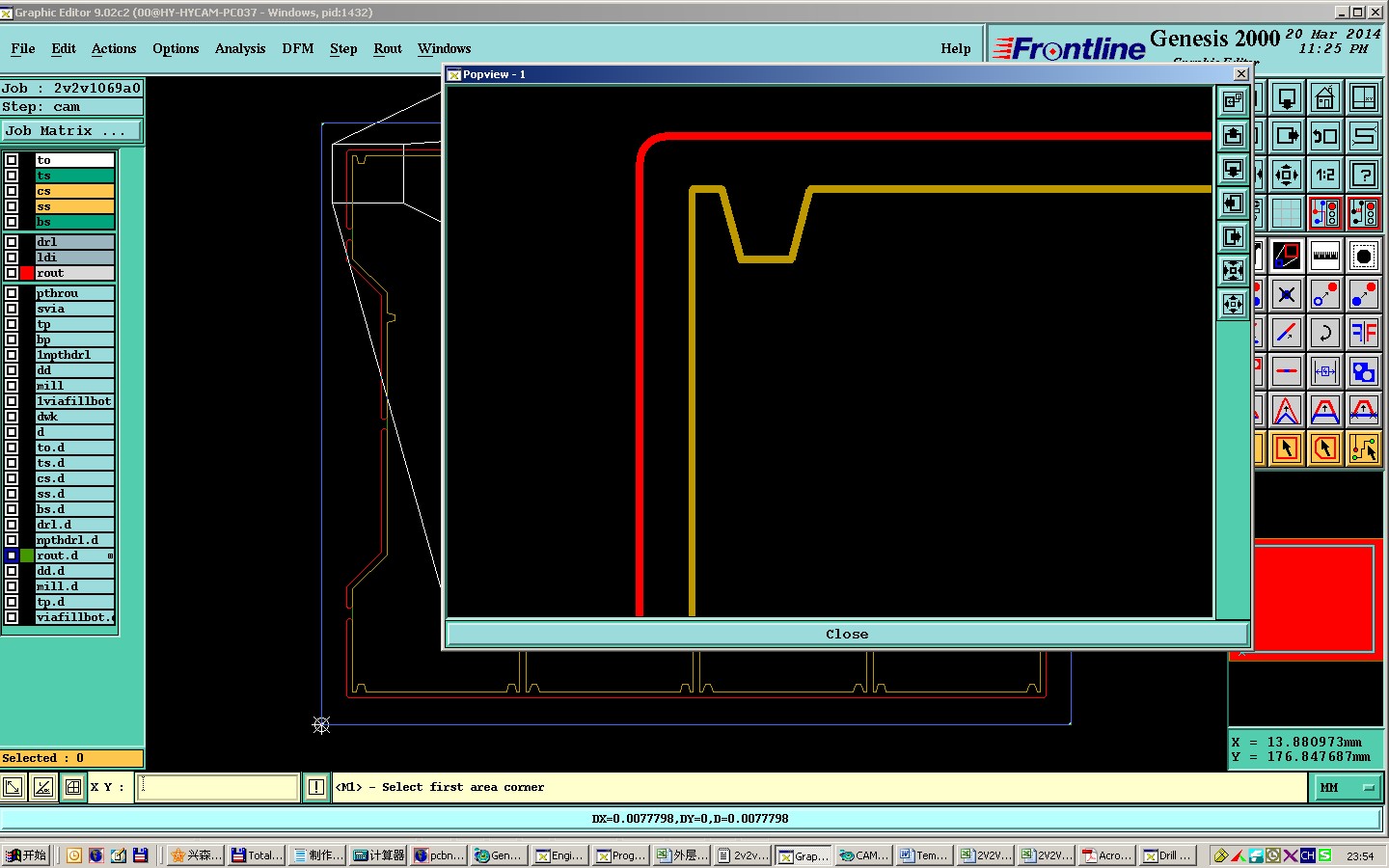The width and height of the screenshot is (1389, 868).
Task: Toggle the grid display icon
Action: pyautogui.click(x=1287, y=212)
